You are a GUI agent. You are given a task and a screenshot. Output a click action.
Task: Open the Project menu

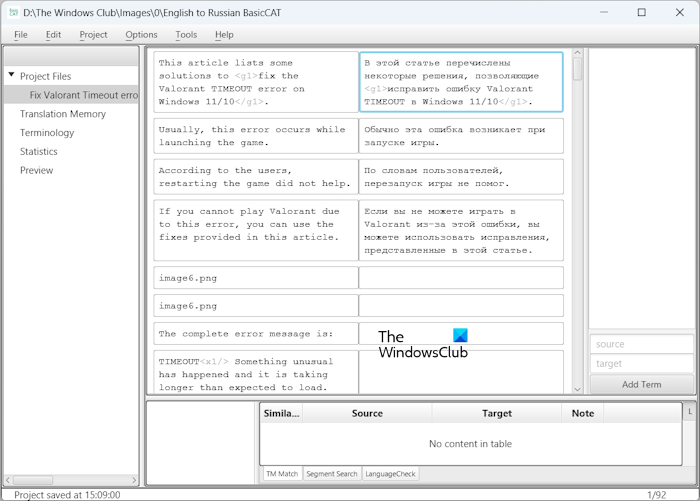(x=93, y=34)
